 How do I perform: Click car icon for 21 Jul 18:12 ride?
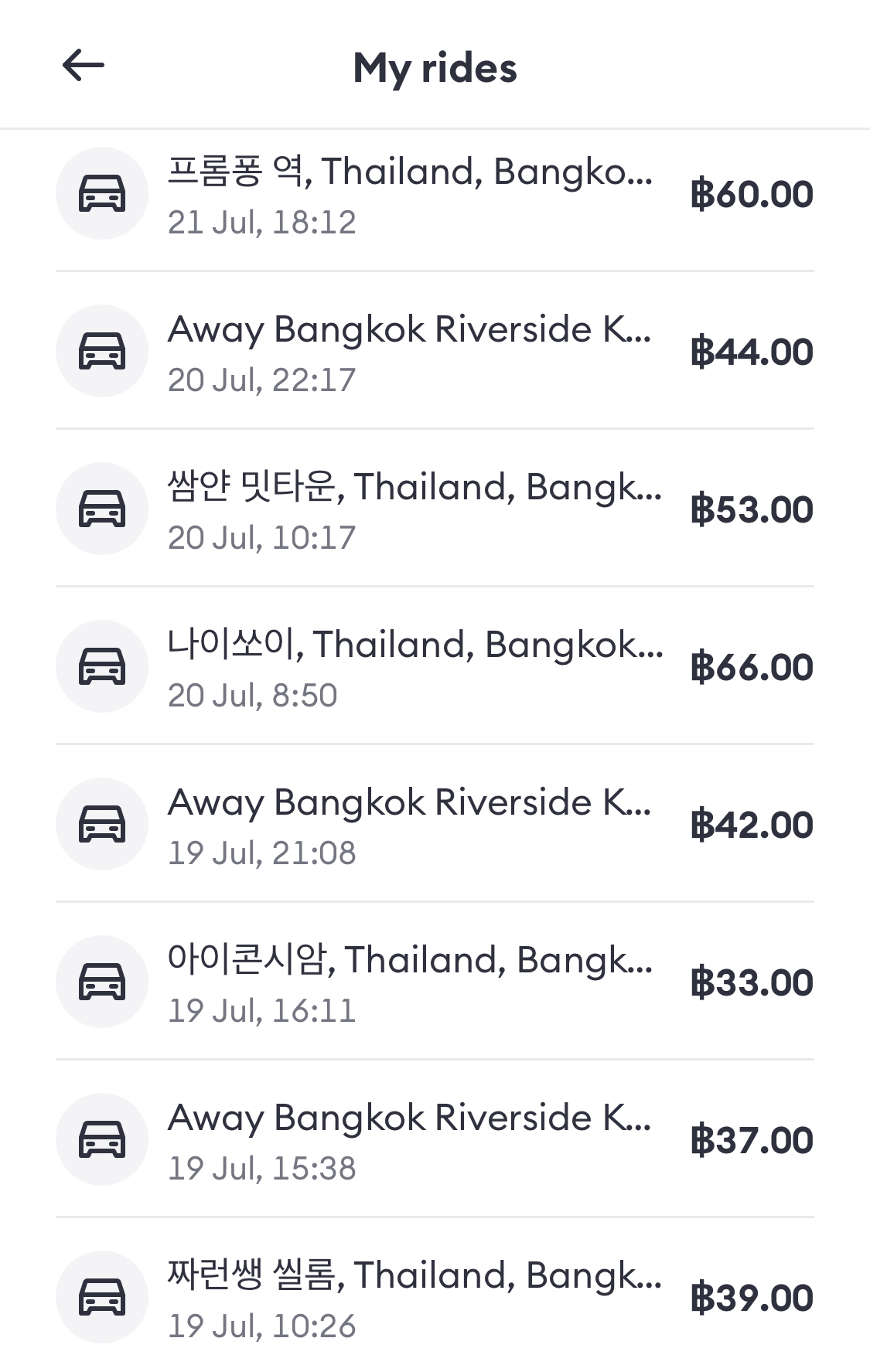[102, 193]
